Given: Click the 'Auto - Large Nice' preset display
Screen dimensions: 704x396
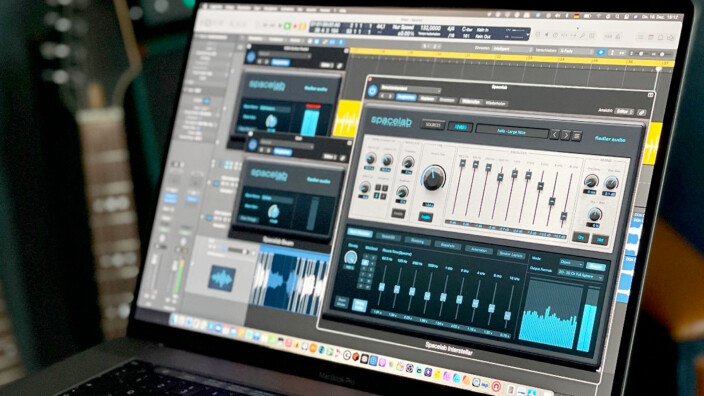Looking at the screenshot, I should click(x=511, y=132).
